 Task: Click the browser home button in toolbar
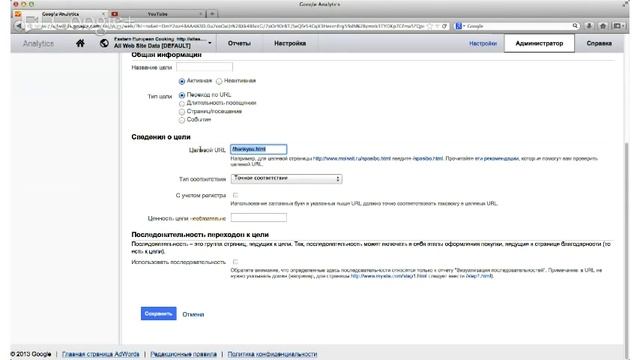[x=603, y=26]
